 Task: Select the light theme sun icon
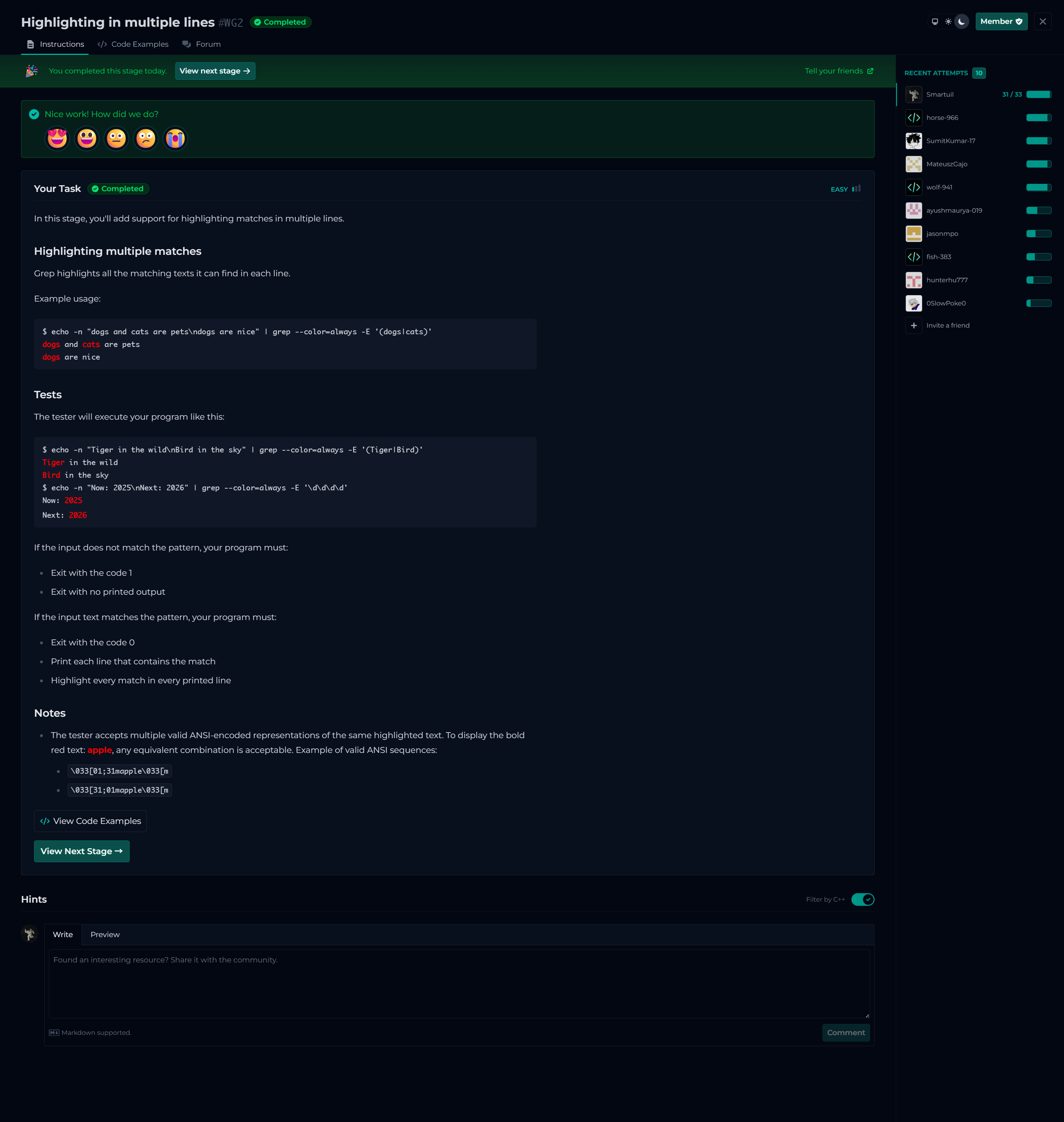948,21
